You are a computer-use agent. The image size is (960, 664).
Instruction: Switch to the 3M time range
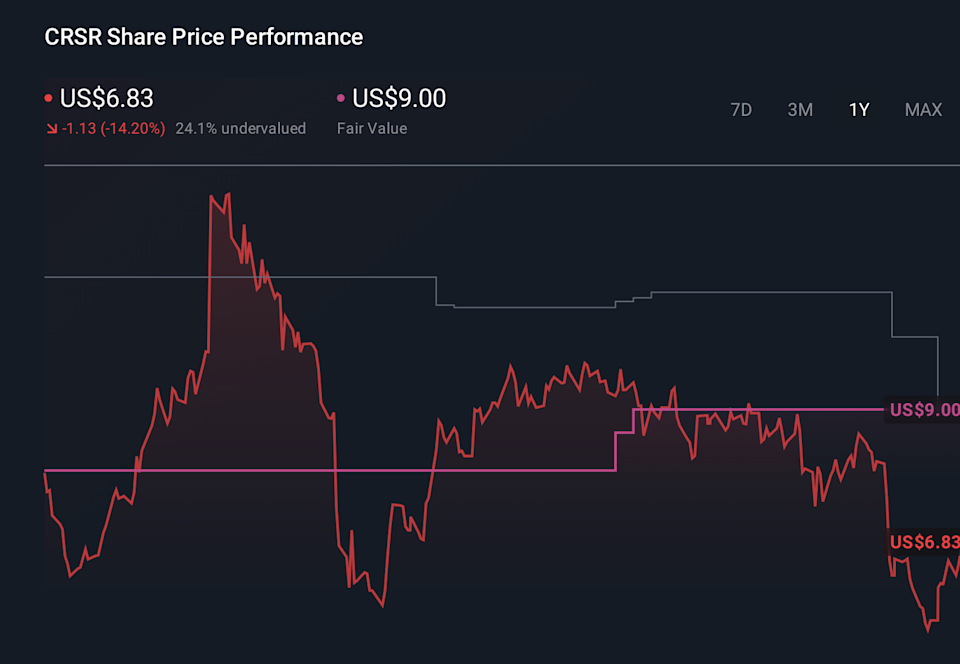pos(800,110)
